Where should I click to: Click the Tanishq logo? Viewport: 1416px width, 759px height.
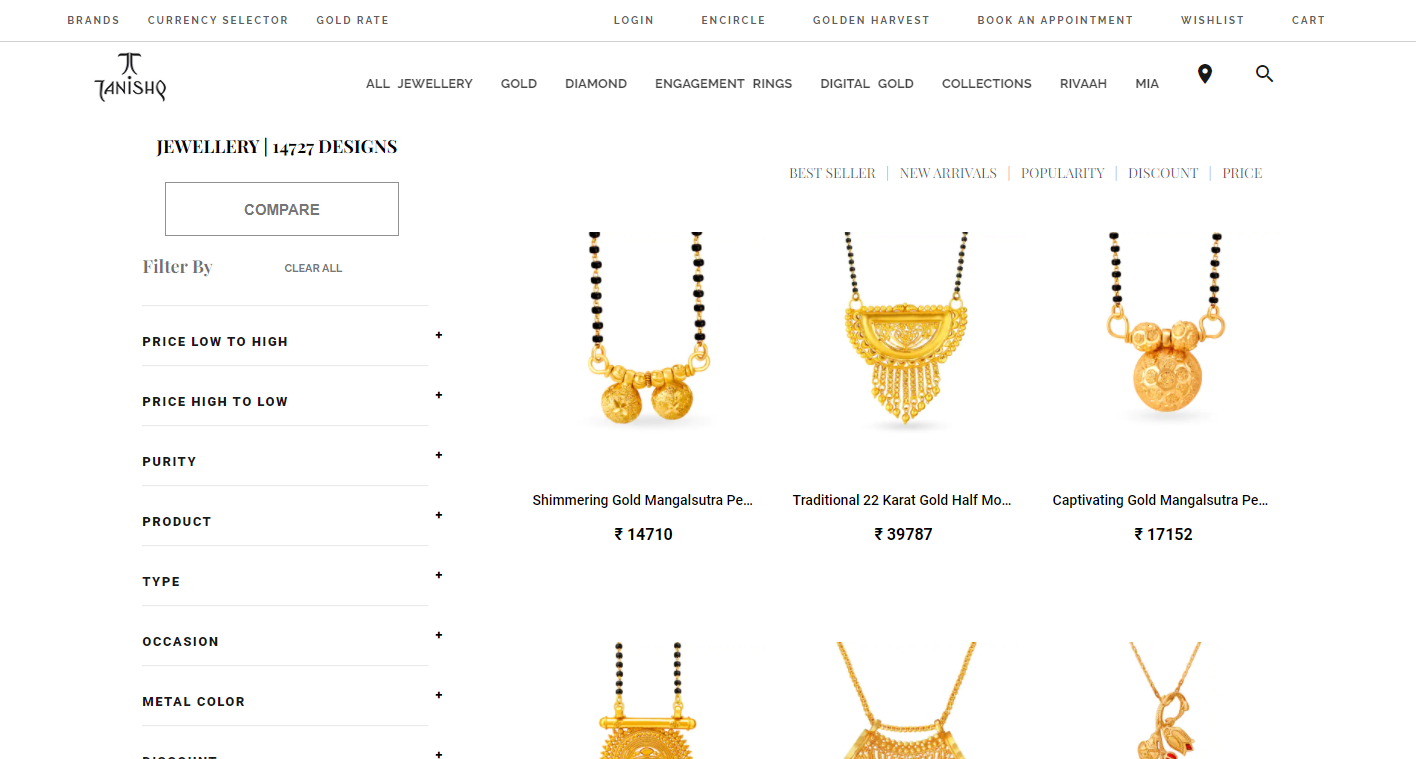pos(130,77)
